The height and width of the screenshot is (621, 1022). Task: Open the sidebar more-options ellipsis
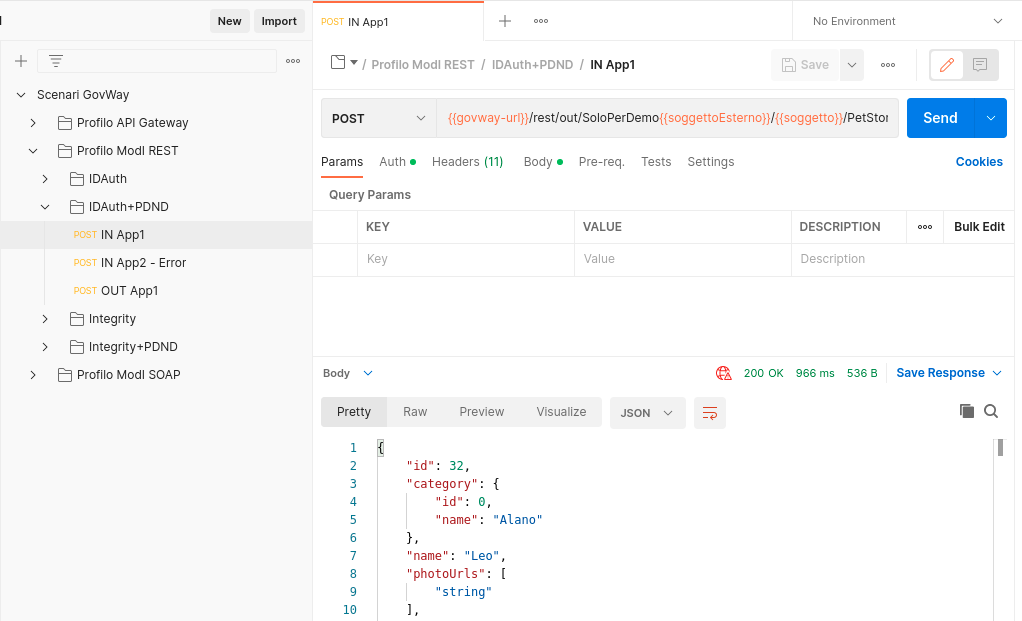point(293,61)
